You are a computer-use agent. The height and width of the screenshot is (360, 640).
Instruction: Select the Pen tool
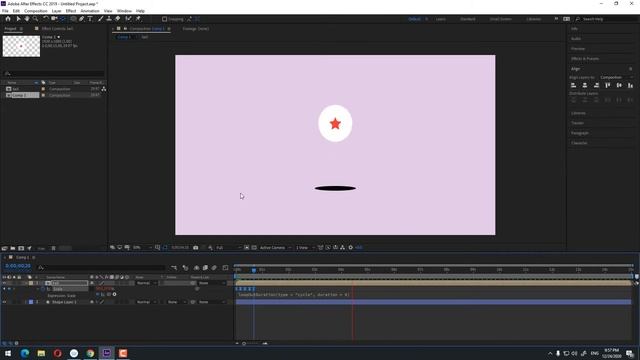pyautogui.click(x=82, y=19)
